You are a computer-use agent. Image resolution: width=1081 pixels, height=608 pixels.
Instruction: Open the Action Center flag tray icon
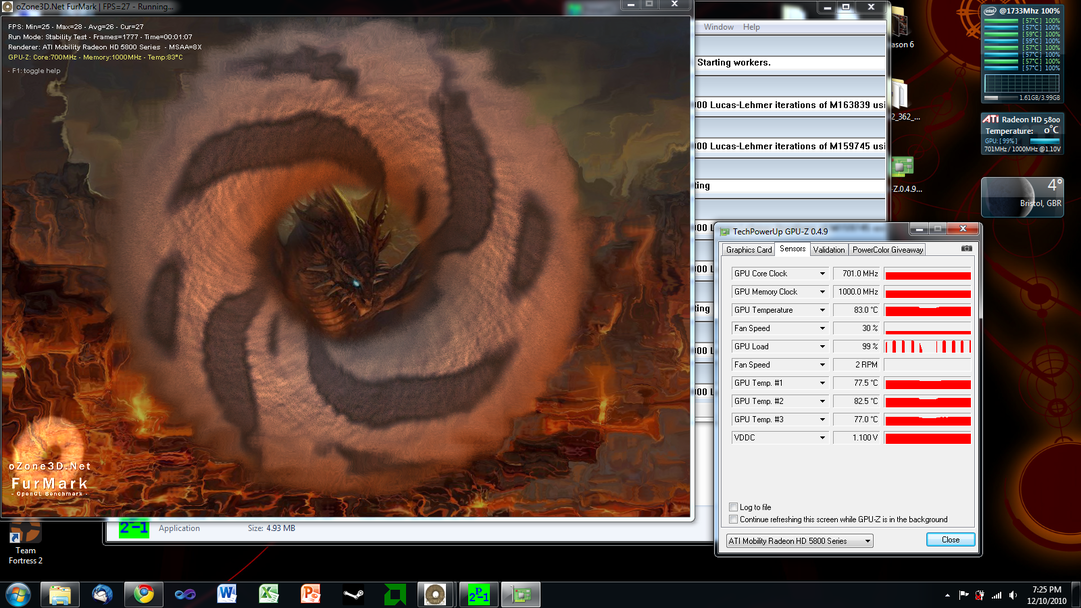[x=963, y=595]
